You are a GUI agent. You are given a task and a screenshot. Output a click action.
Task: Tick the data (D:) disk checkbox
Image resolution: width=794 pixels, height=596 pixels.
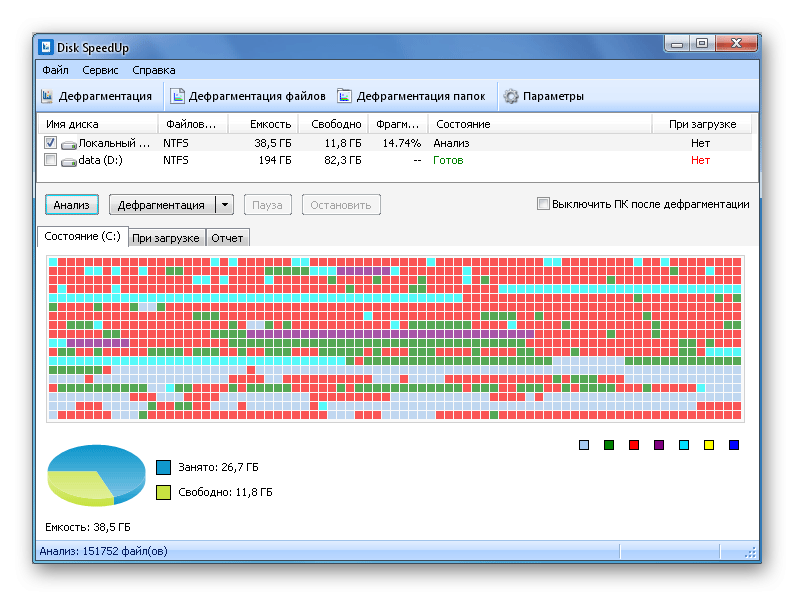coord(50,160)
